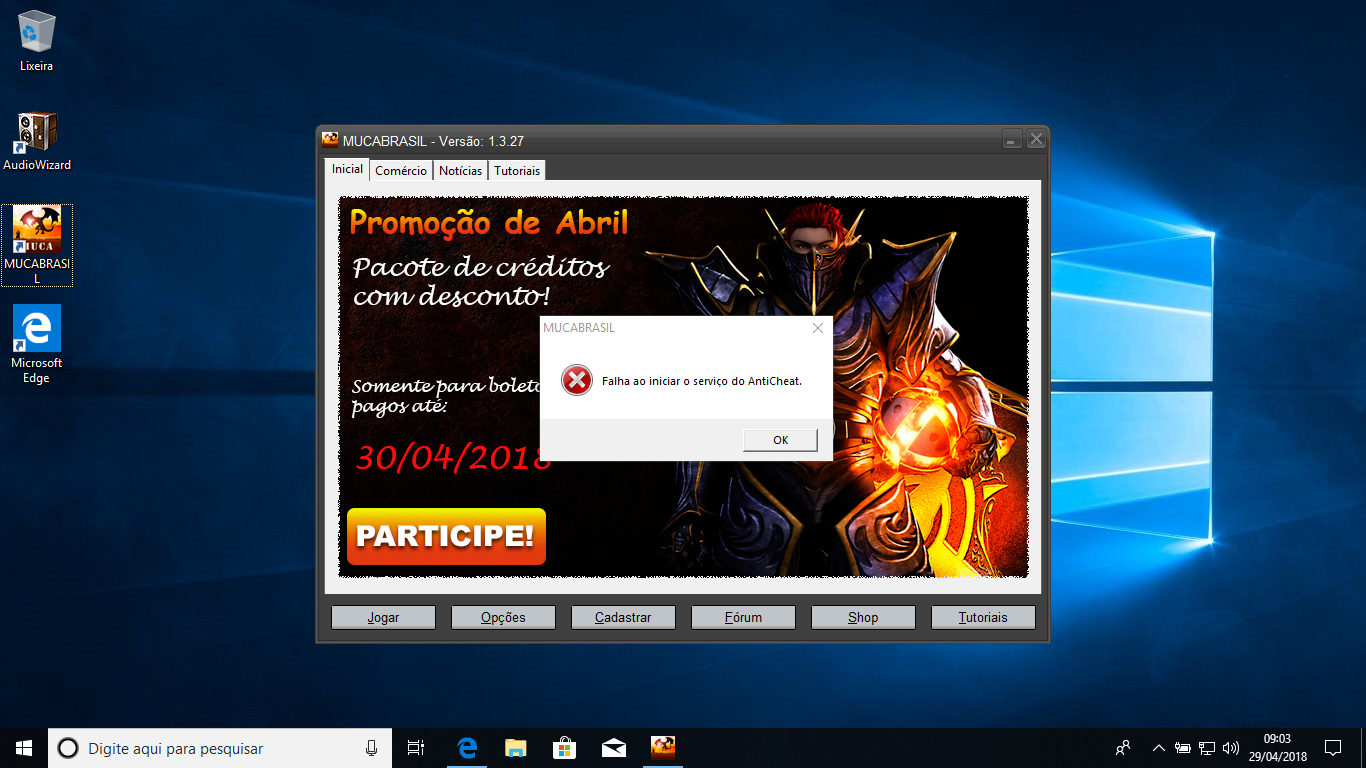Launch Edge from the taskbar

coord(467,747)
